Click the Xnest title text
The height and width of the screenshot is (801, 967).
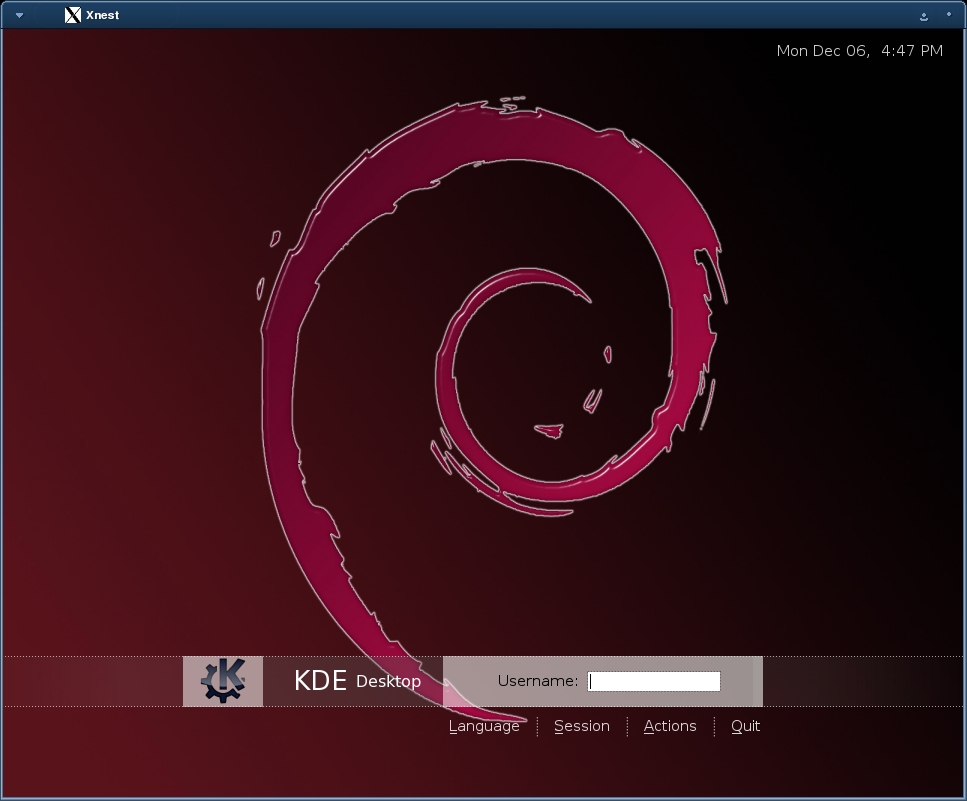pyautogui.click(x=102, y=15)
